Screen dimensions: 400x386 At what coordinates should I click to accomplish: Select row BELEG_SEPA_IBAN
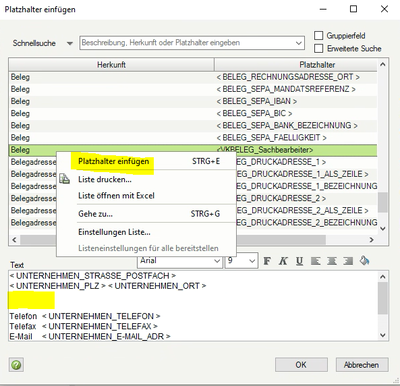point(193,101)
